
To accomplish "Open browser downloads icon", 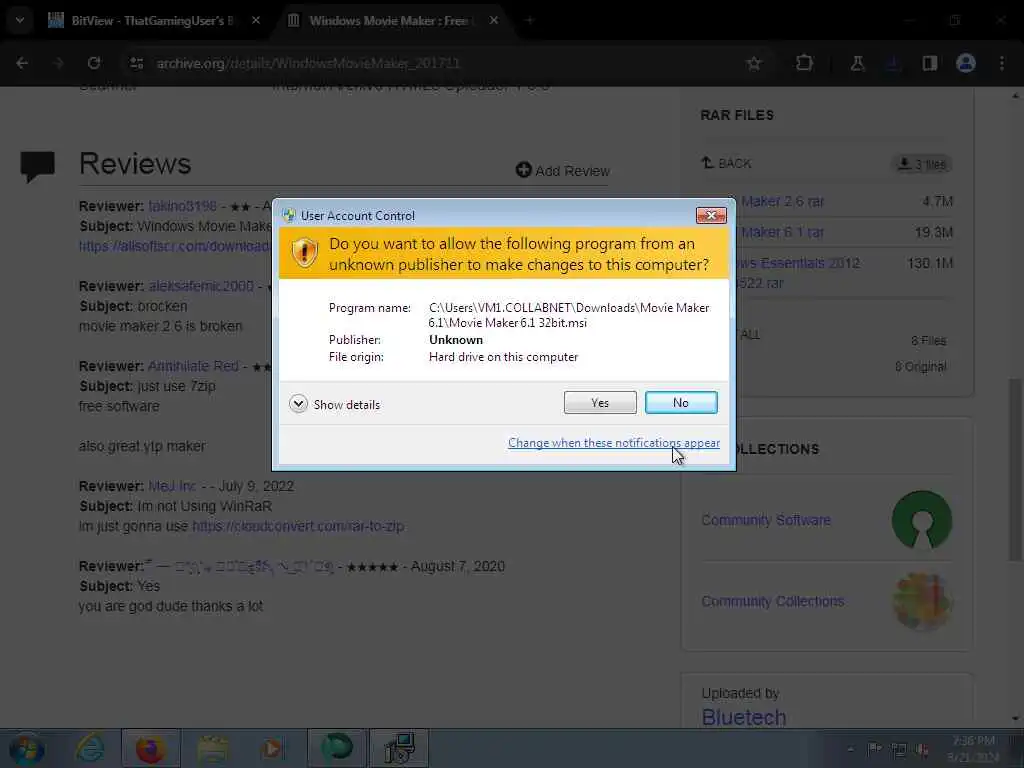I will [x=893, y=63].
